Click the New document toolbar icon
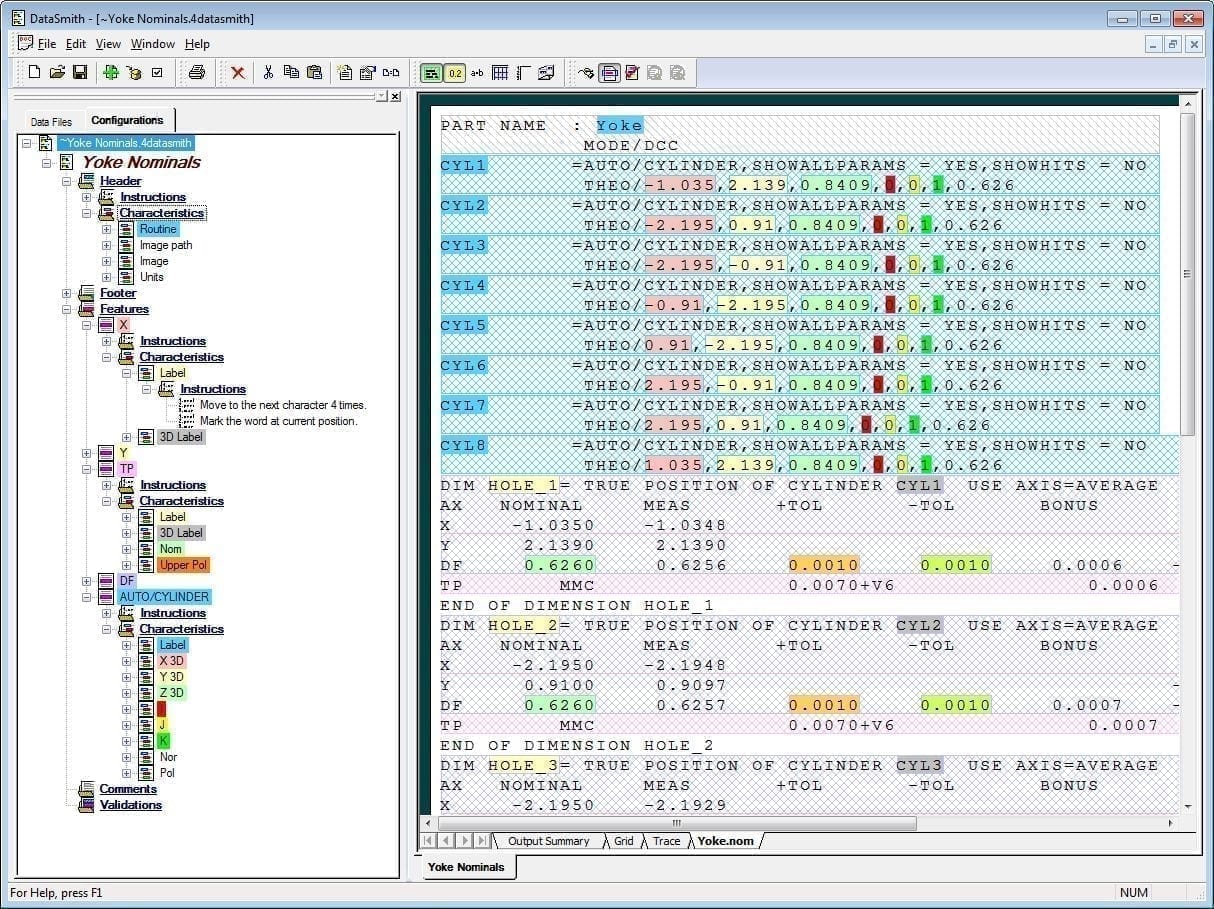 point(35,72)
